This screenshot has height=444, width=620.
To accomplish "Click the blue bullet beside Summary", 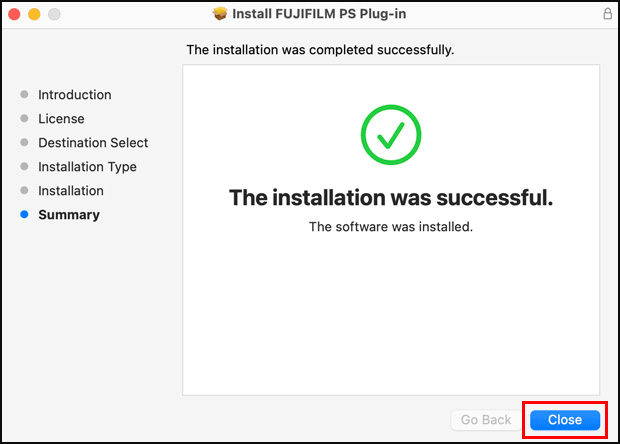I will tap(24, 215).
